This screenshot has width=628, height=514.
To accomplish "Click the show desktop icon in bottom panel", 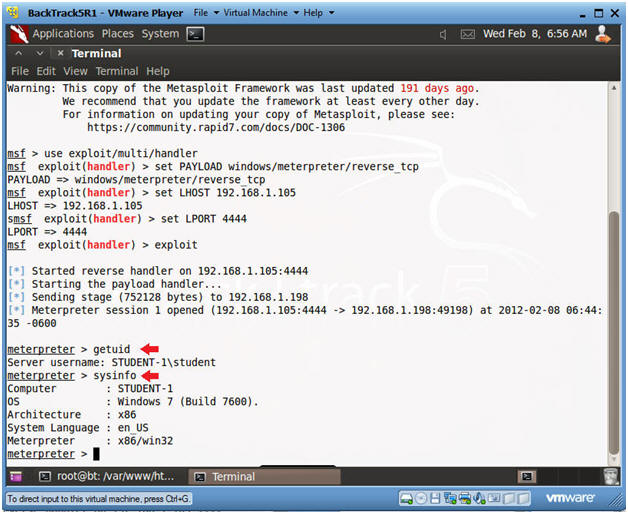I will point(16,476).
